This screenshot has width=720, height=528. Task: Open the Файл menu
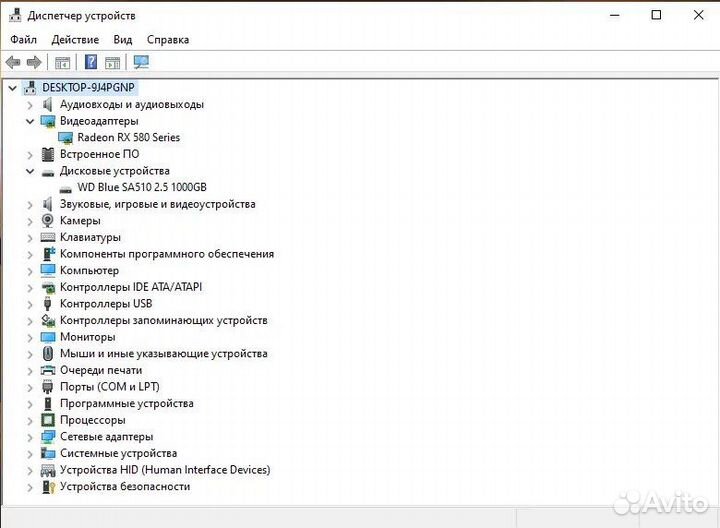tap(23, 39)
